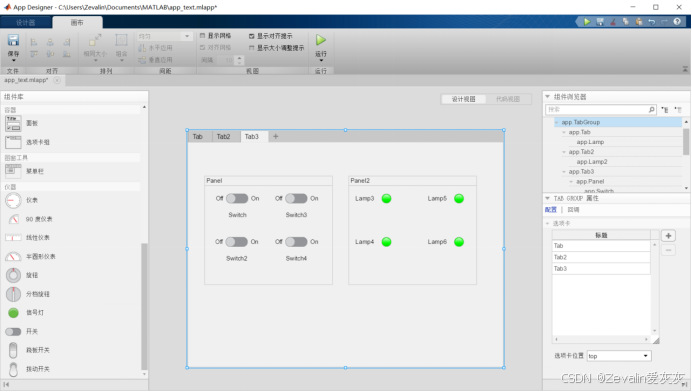This screenshot has height=392, width=692.
Task: Collapse the tabs (选项卡) property subsection
Action: tap(548, 223)
